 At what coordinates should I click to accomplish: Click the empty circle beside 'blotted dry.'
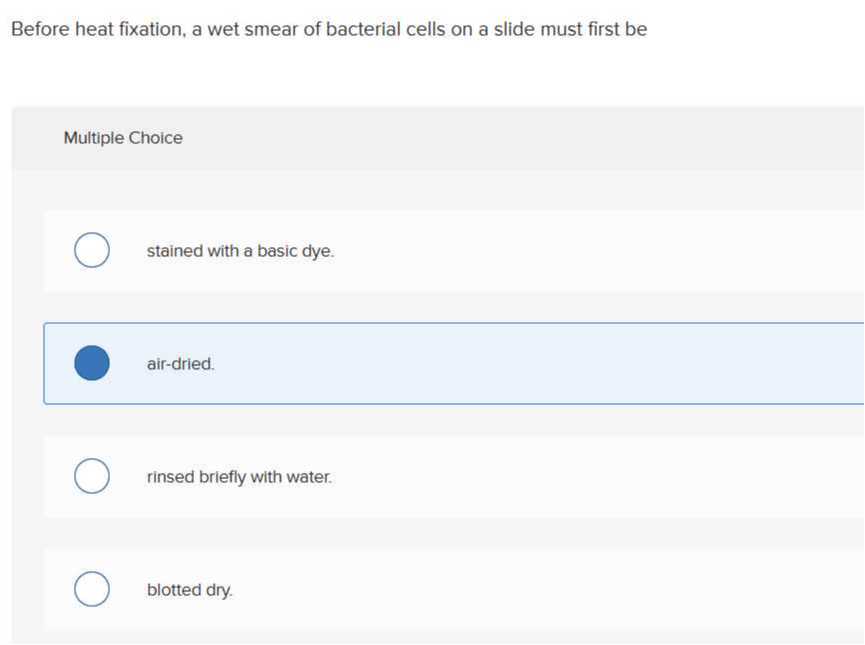(91, 589)
